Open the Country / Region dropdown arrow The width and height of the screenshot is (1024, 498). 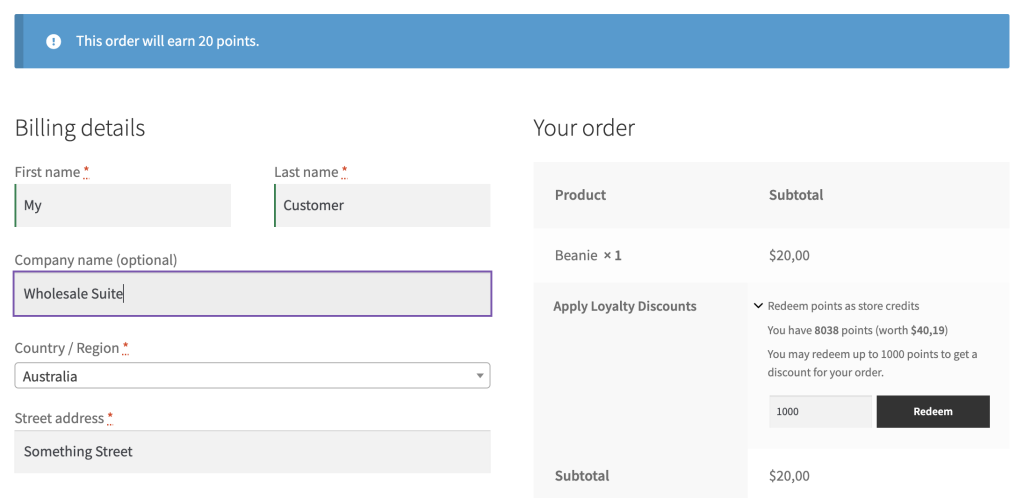480,376
